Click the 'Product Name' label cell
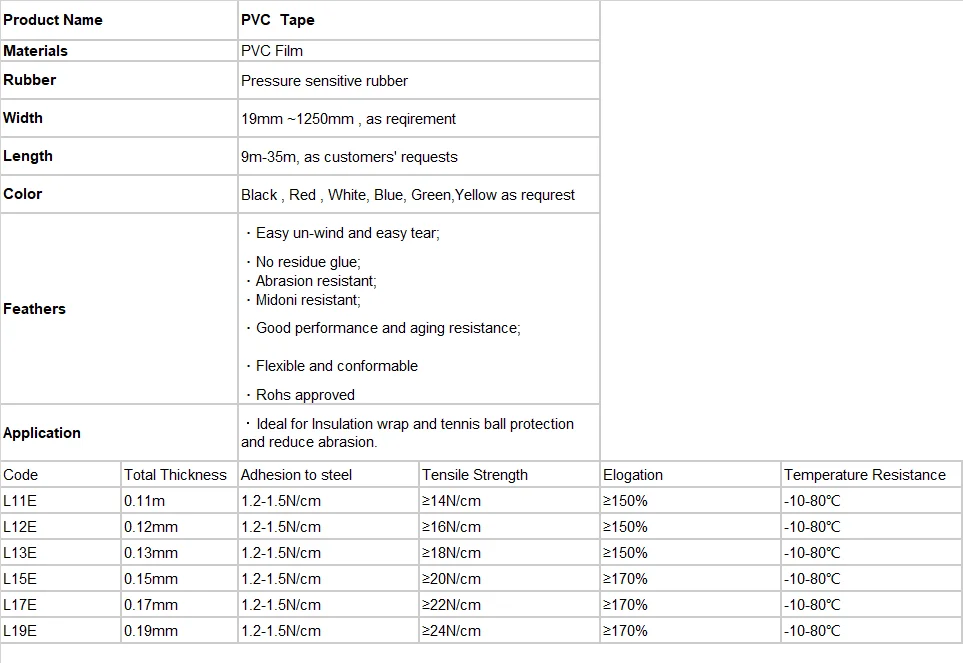 pyautogui.click(x=53, y=20)
